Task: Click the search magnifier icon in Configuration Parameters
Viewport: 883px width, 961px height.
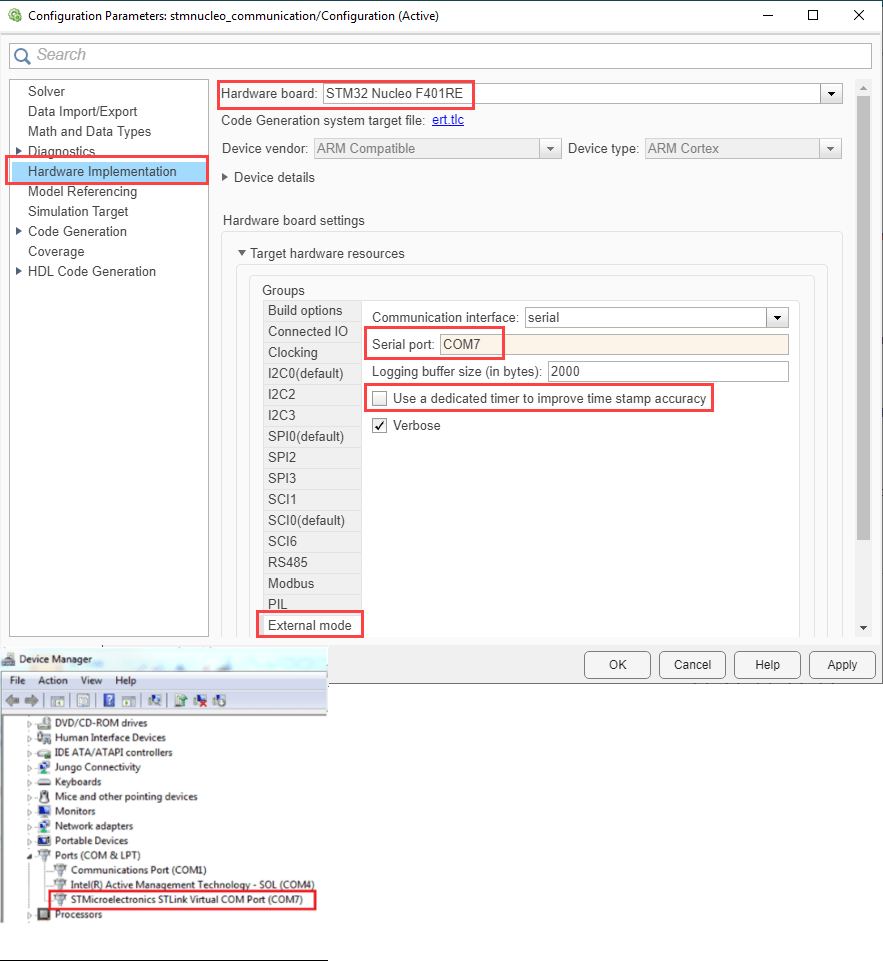Action: (22, 56)
